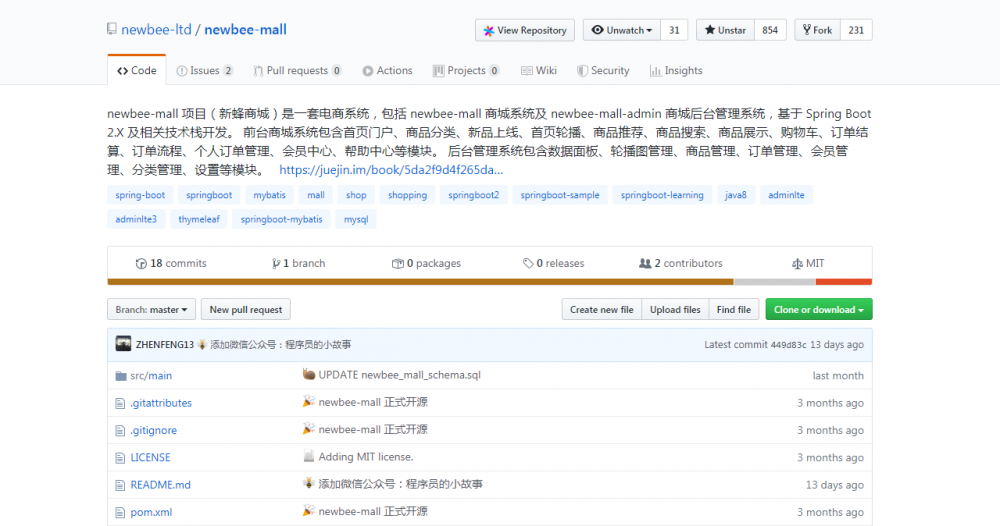Open the 0 releases link
This screenshot has width=1000, height=526.
click(x=553, y=263)
